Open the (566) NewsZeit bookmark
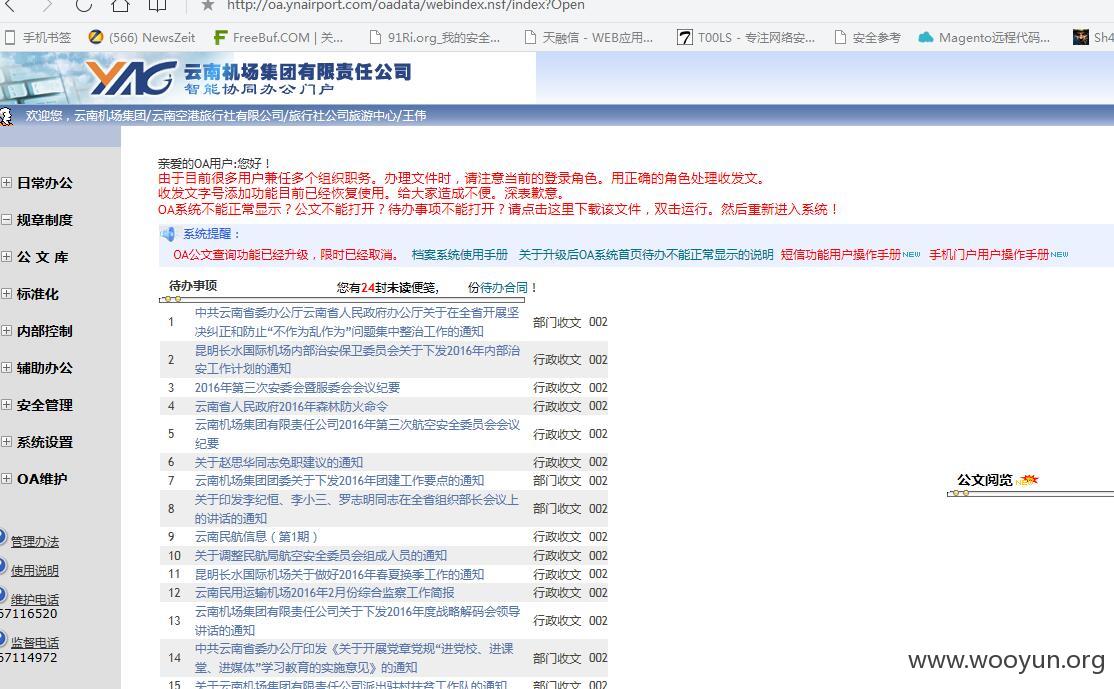This screenshot has height=689, width=1114. 142,38
